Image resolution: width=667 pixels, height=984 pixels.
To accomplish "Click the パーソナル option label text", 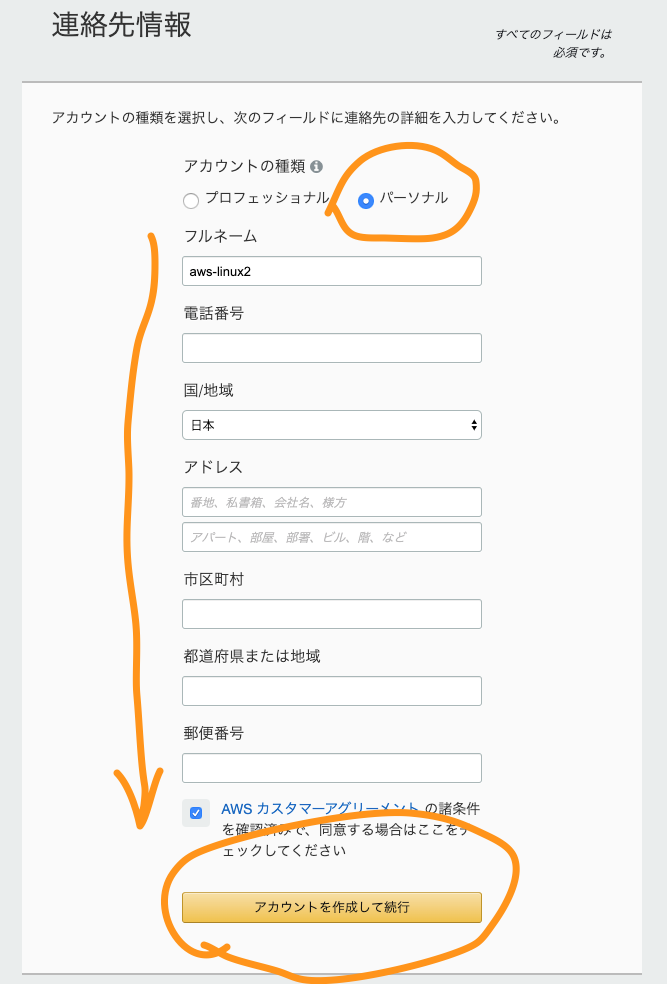I will coord(414,198).
